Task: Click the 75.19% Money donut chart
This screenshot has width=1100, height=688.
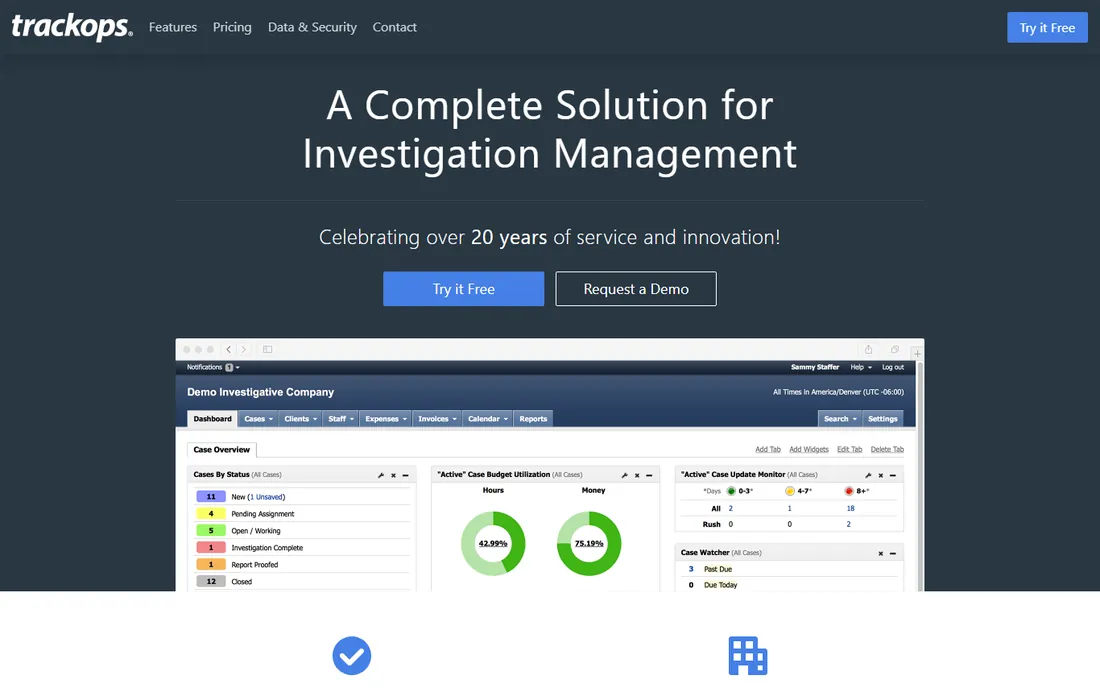Action: 589,544
